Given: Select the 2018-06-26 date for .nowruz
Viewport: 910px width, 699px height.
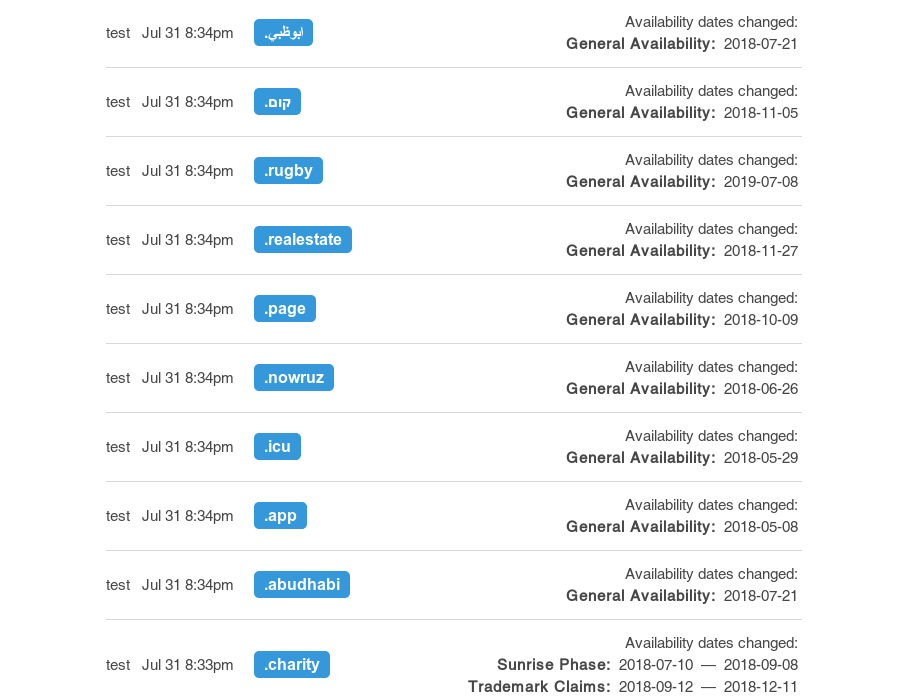Looking at the screenshot, I should (761, 389).
